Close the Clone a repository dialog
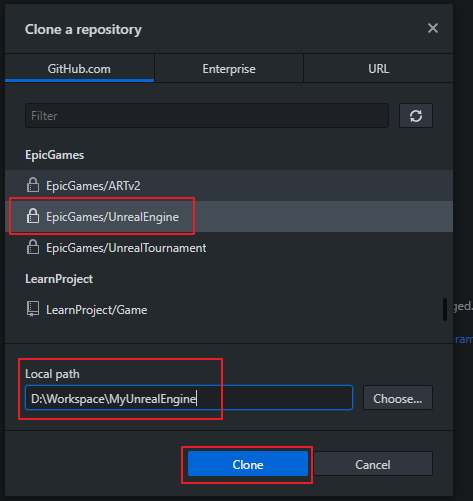This screenshot has height=501, width=473. tap(433, 28)
